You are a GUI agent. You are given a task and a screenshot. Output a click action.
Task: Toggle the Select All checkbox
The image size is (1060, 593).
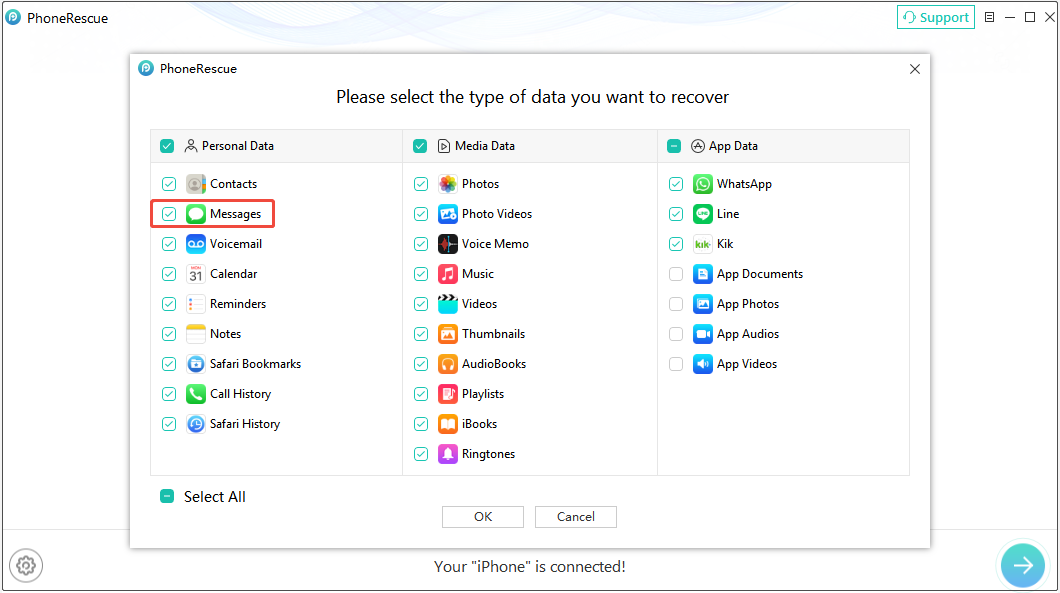pyautogui.click(x=167, y=496)
